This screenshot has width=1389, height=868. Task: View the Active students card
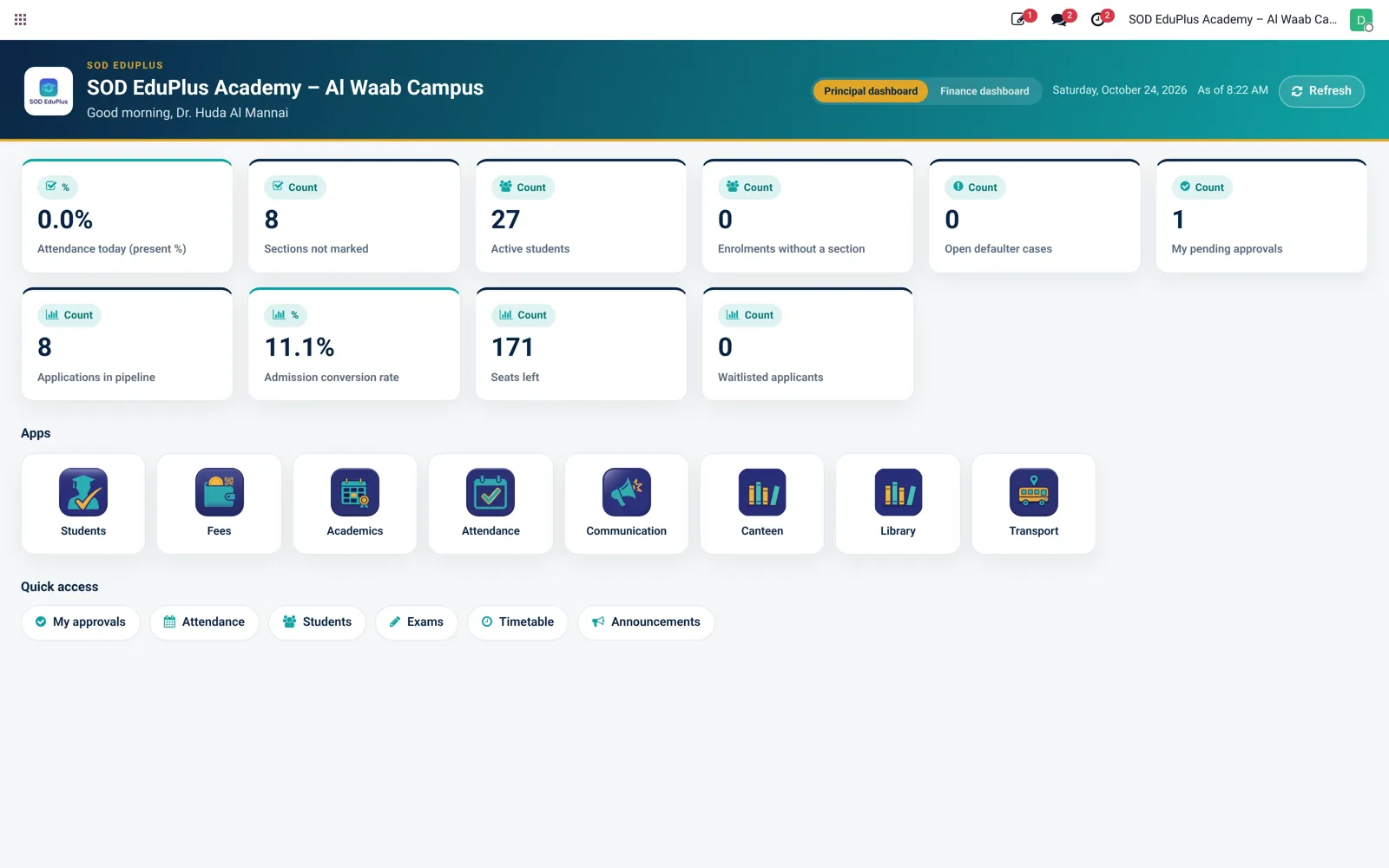pyautogui.click(x=581, y=216)
